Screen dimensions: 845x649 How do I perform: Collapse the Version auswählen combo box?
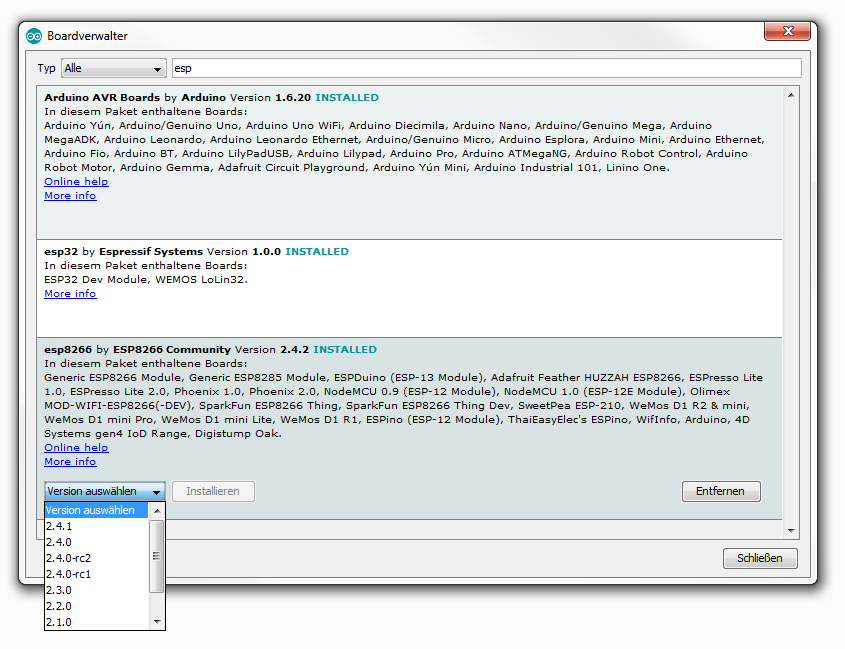[105, 491]
